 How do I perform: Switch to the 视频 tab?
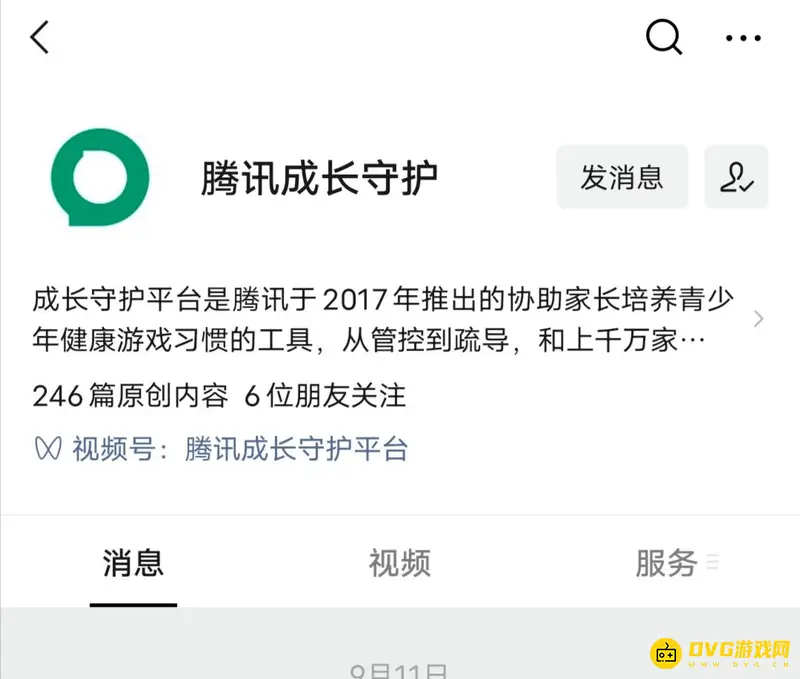(x=400, y=563)
